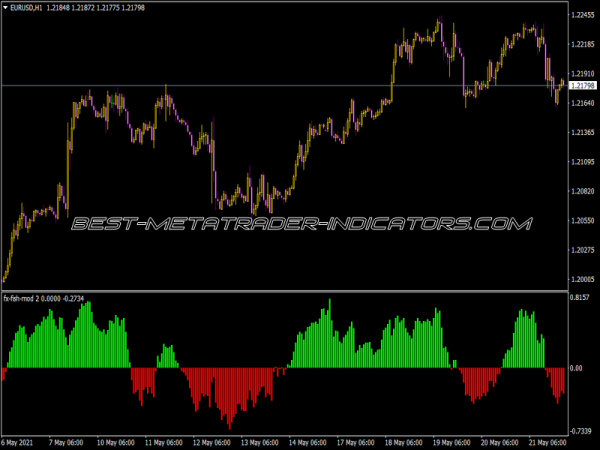Viewport: 600px width, 450px height.
Task: Click the 1.21095 price axis label
Action: tap(582, 162)
